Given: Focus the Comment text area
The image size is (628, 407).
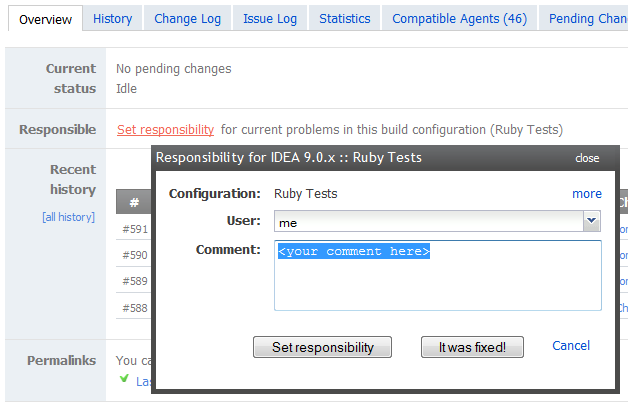Looking at the screenshot, I should (437, 280).
